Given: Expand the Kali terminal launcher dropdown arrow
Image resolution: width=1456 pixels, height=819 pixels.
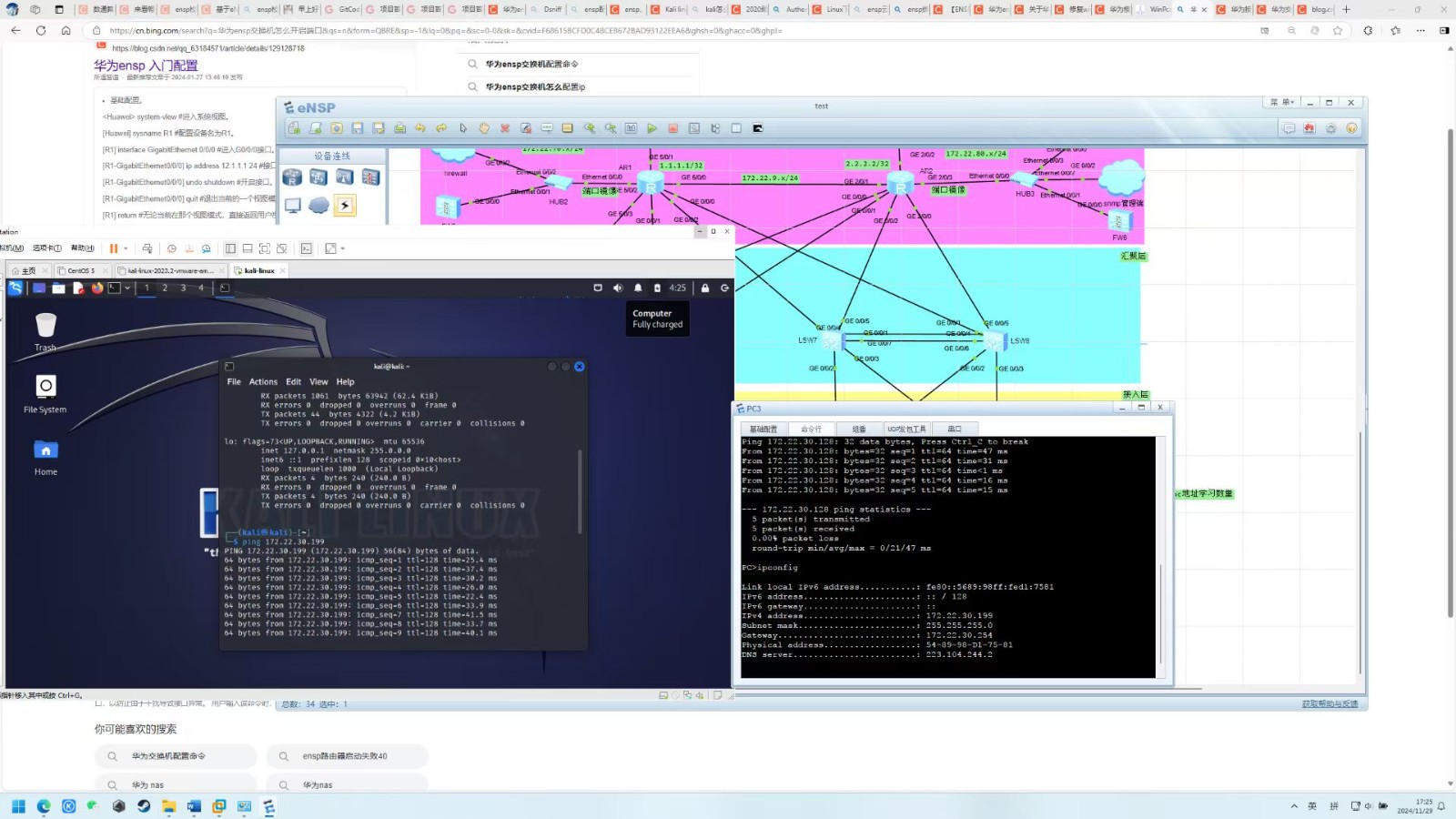Looking at the screenshot, I should [x=127, y=288].
